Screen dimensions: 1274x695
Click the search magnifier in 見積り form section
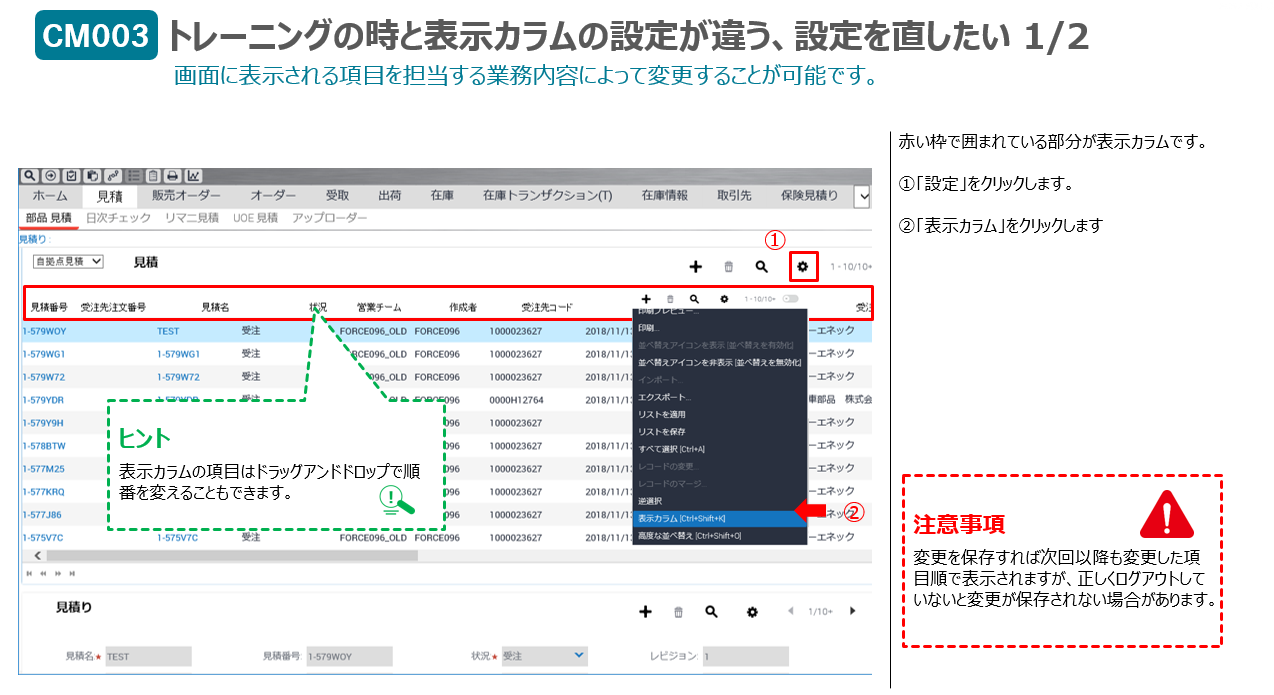tap(711, 612)
